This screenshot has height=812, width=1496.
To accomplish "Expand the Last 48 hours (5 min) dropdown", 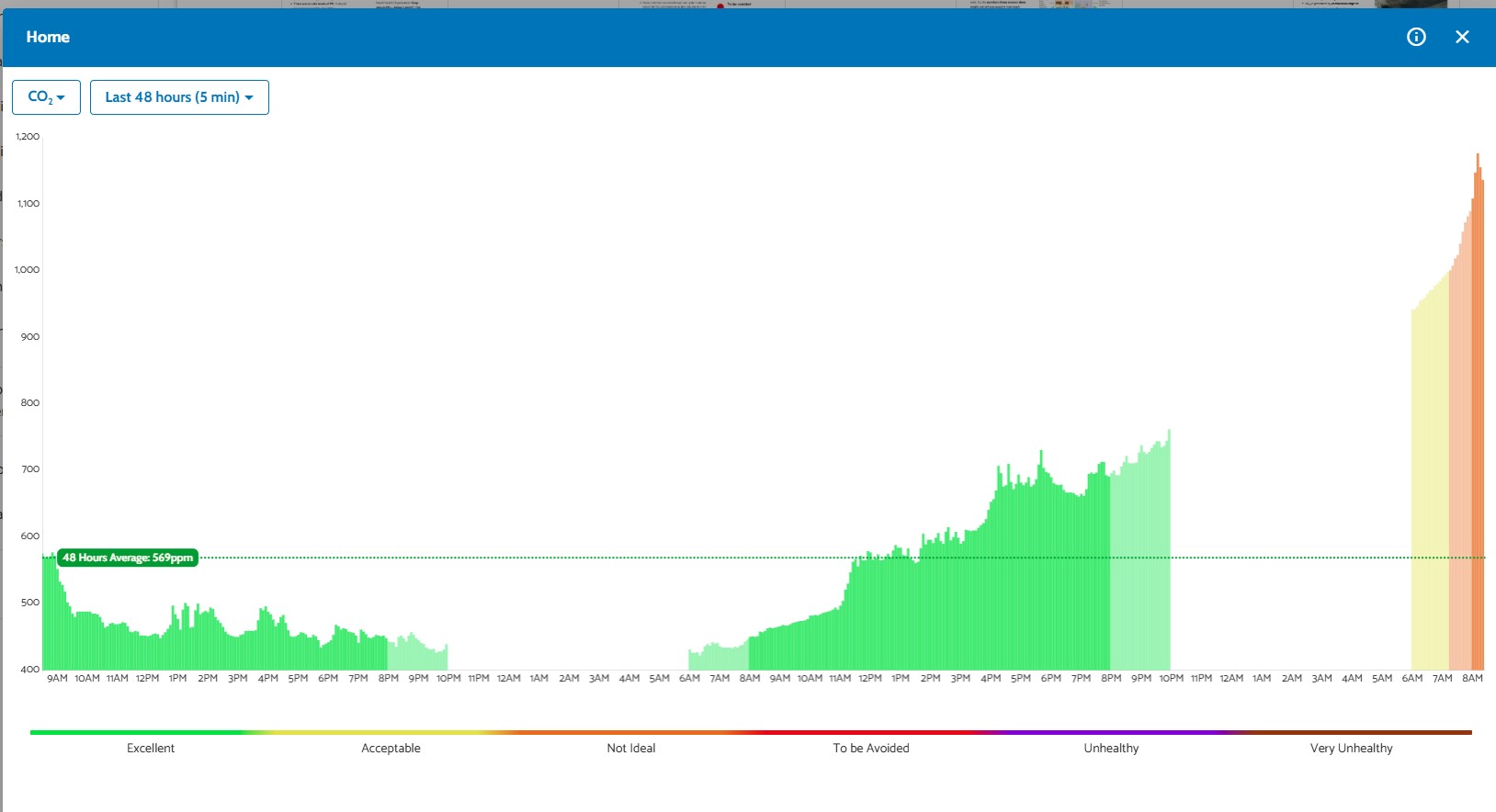I will tap(179, 97).
